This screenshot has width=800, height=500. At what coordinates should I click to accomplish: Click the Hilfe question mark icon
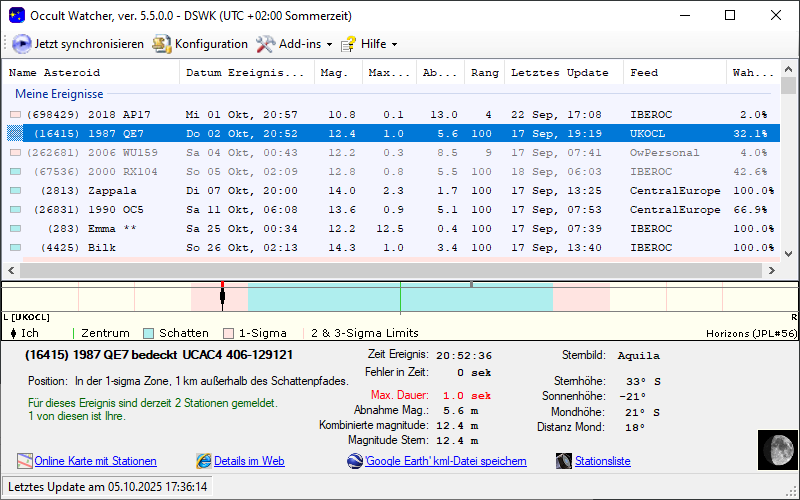point(348,44)
